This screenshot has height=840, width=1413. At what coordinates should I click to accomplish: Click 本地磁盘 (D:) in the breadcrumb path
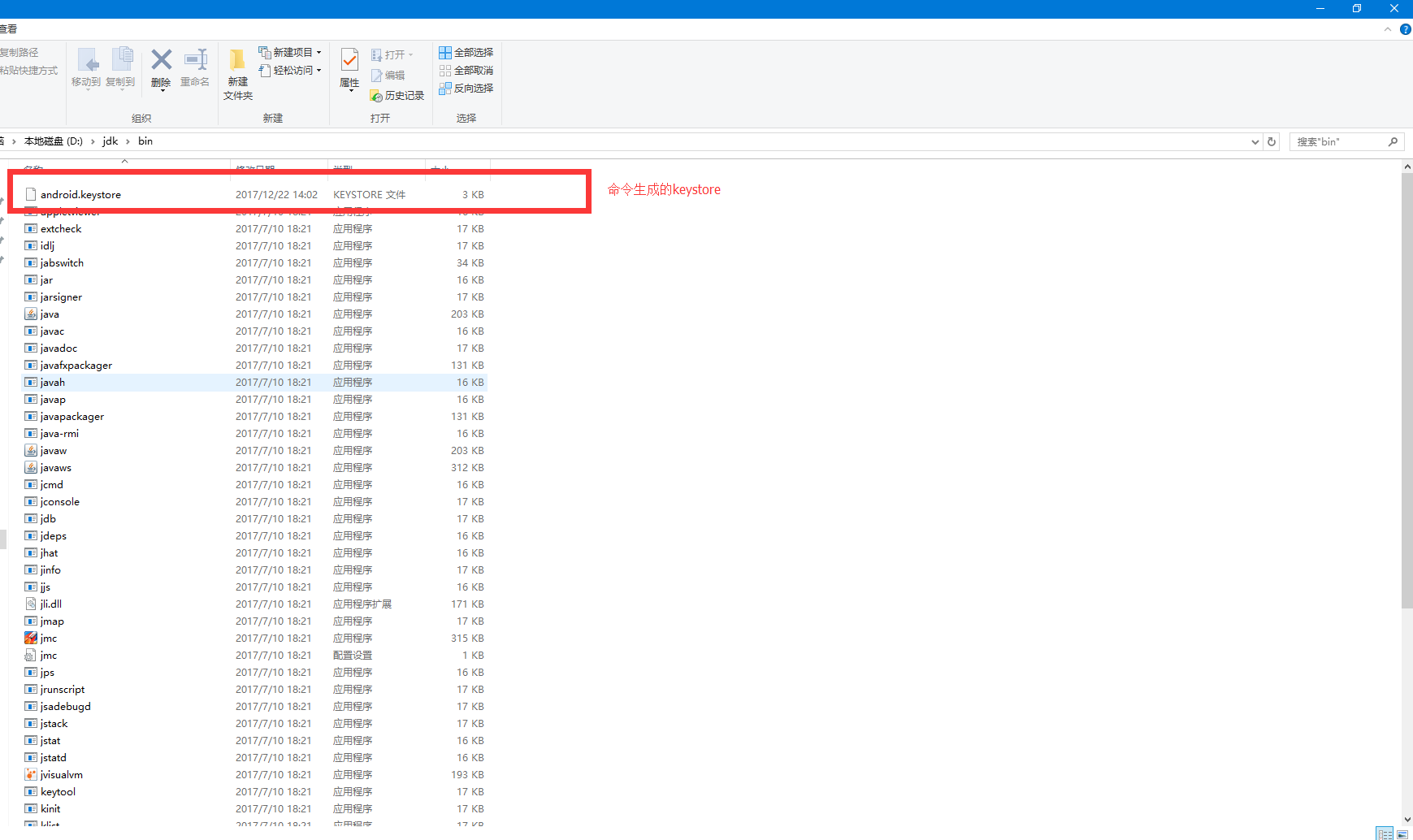54,141
